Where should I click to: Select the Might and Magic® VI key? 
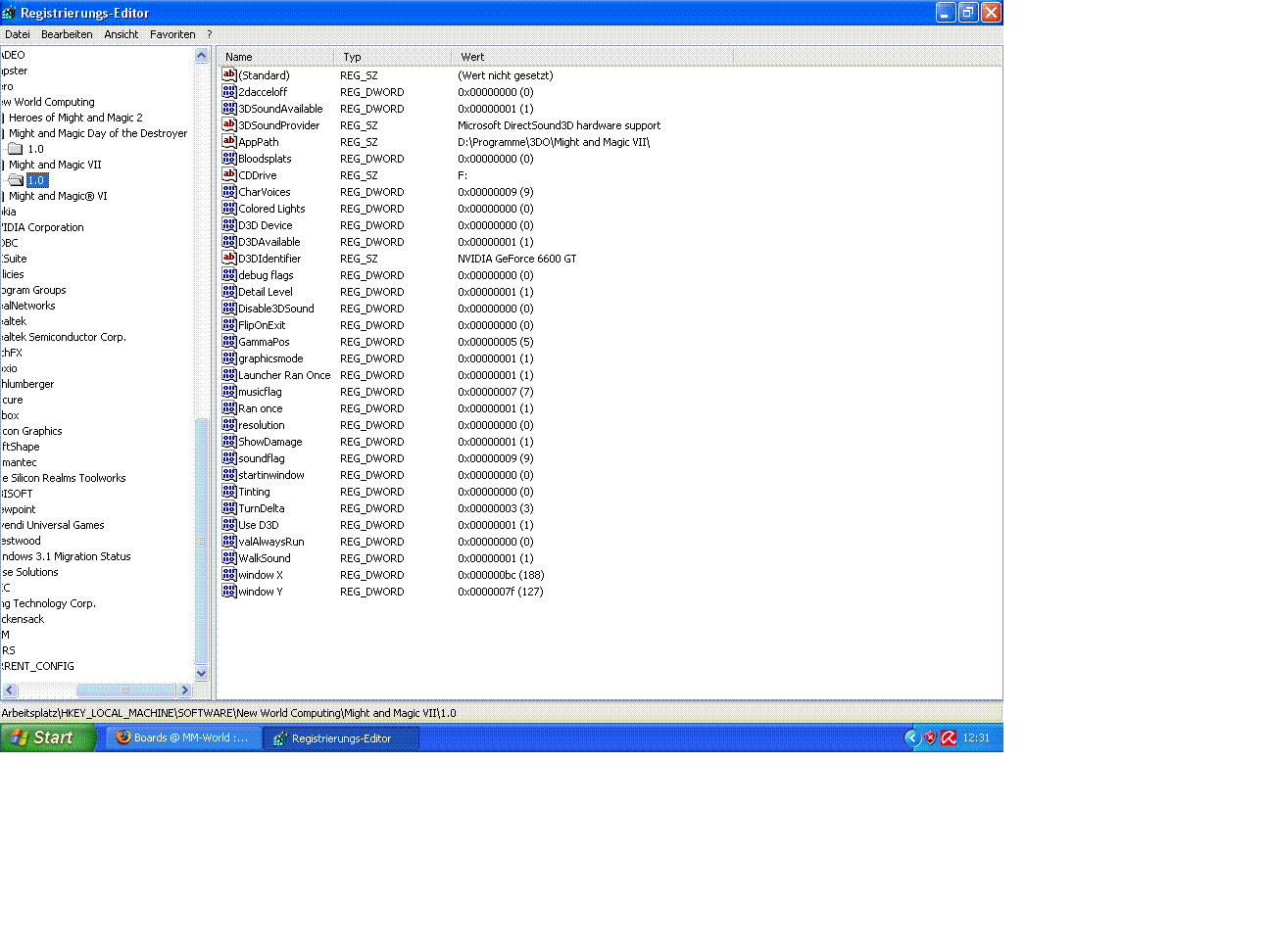coord(58,196)
